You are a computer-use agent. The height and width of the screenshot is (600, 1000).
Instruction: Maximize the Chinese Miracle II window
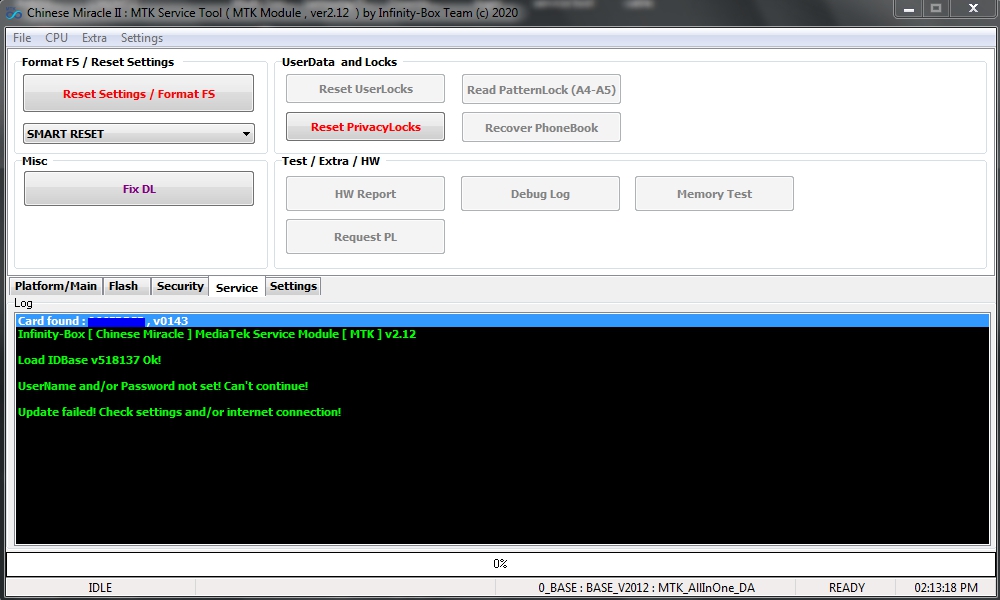[x=936, y=9]
